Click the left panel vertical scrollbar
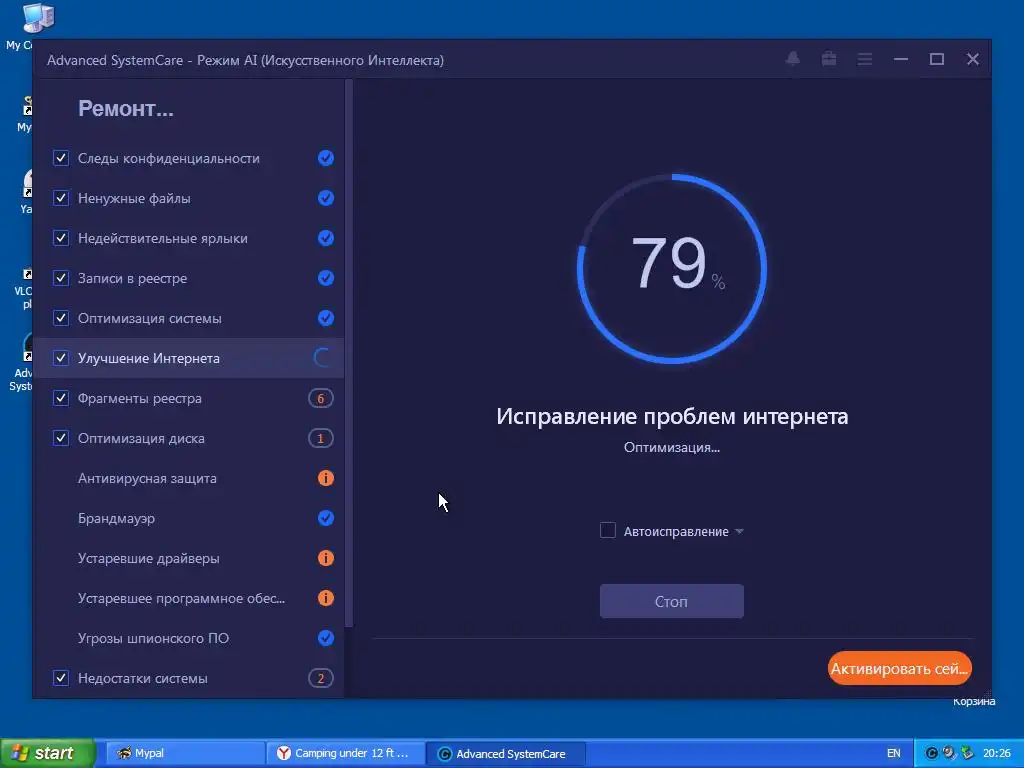1024x768 pixels. tap(349, 353)
